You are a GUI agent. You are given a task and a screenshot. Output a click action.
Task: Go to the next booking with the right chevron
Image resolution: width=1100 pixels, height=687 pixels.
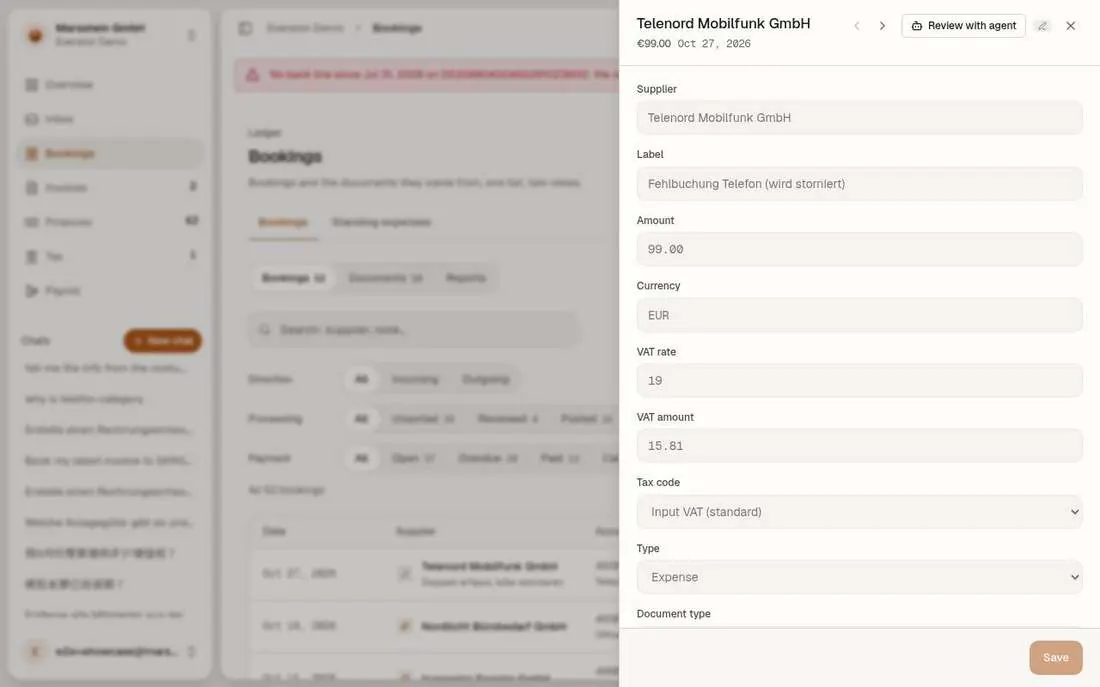pyautogui.click(x=882, y=26)
